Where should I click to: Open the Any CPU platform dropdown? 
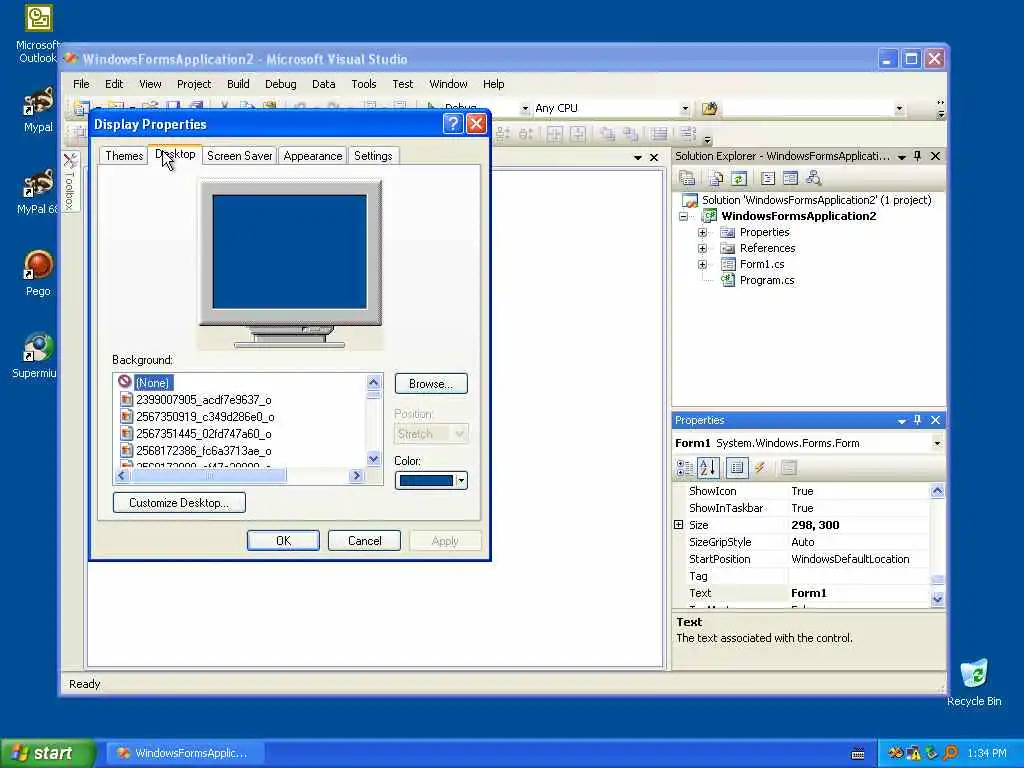click(684, 108)
